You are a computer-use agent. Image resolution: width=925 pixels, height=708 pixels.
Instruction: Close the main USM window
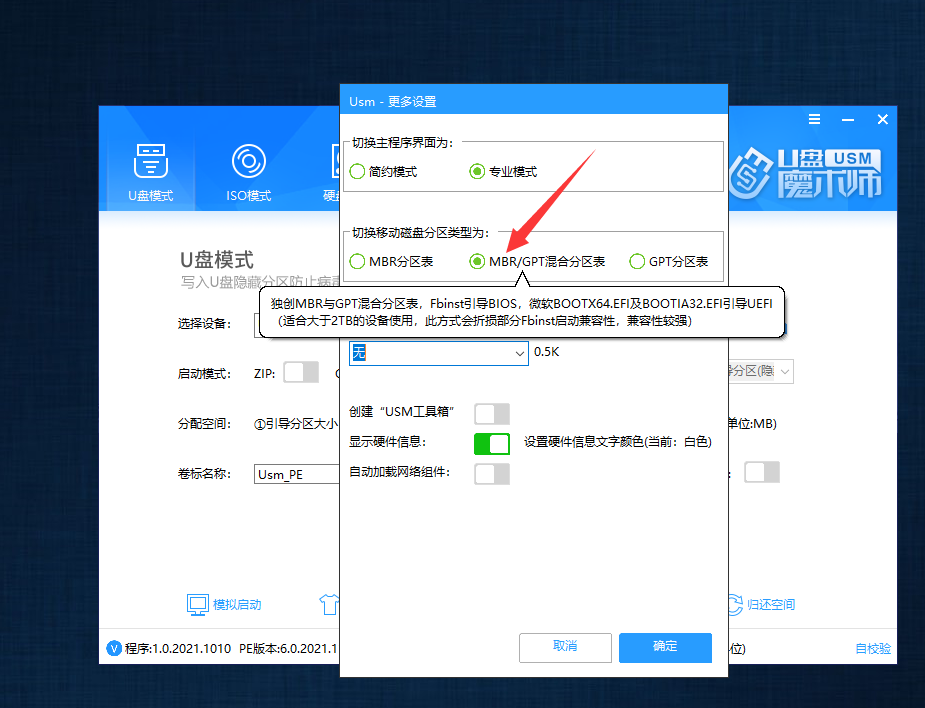883,120
